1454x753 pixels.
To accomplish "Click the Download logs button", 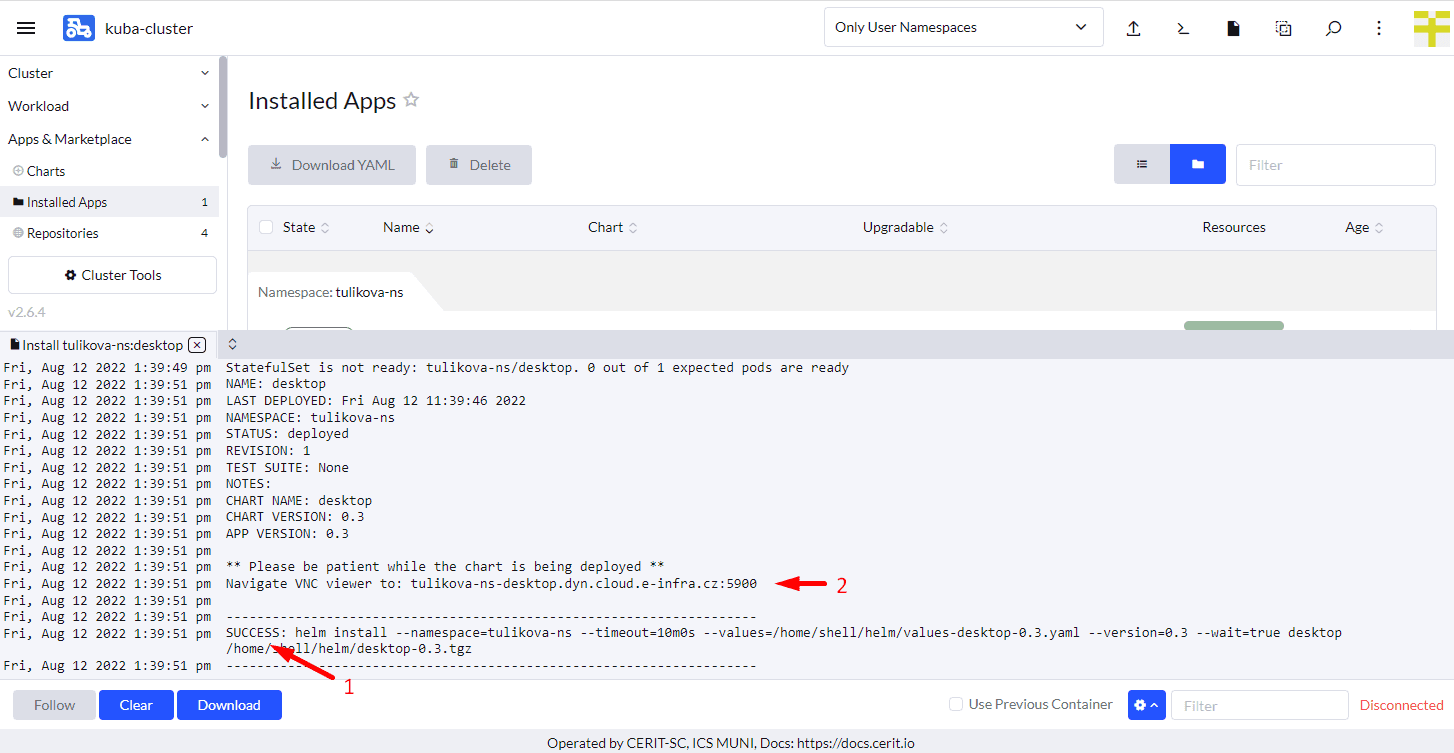I will 229,705.
